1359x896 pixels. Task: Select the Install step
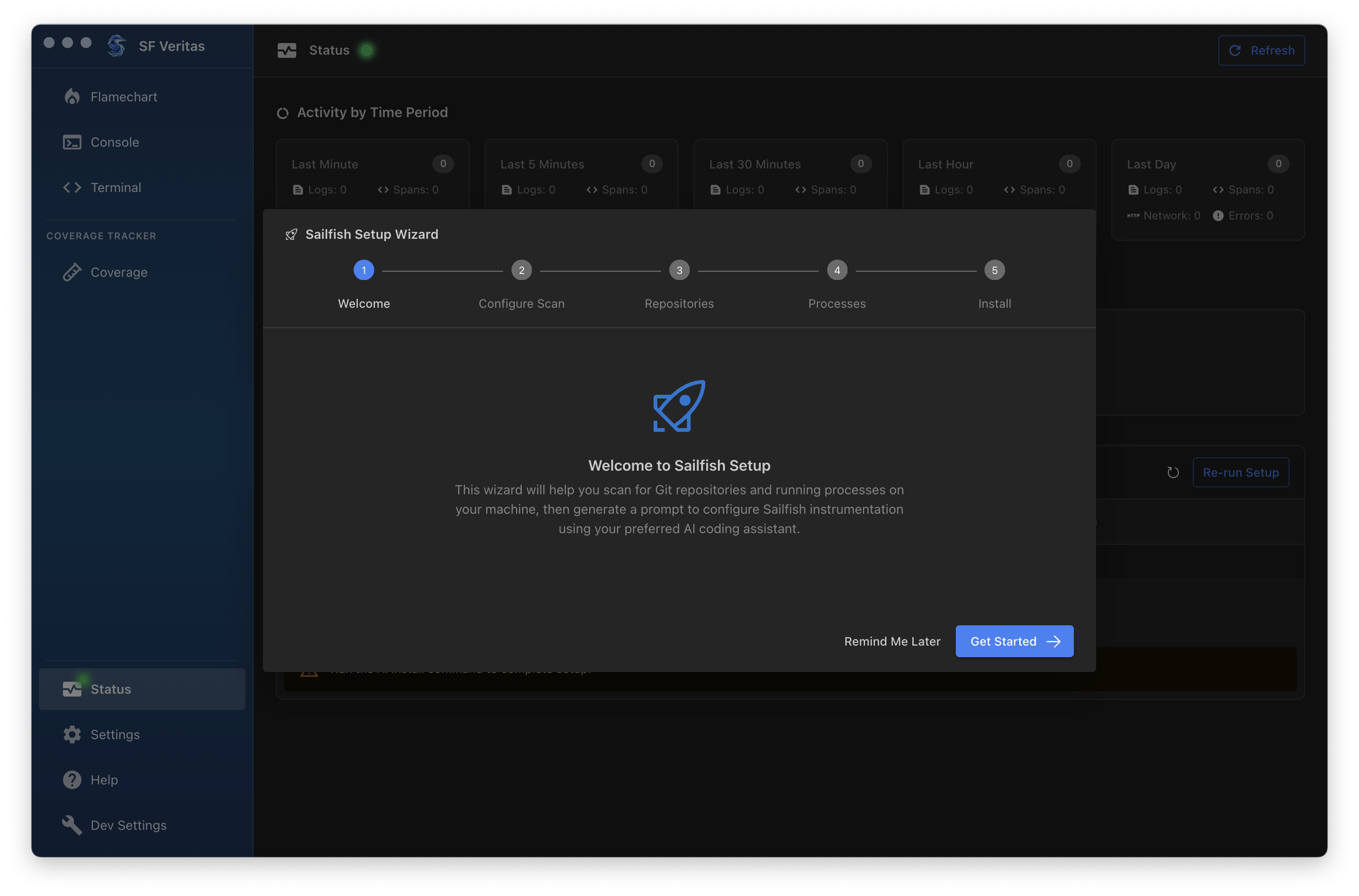coord(994,270)
